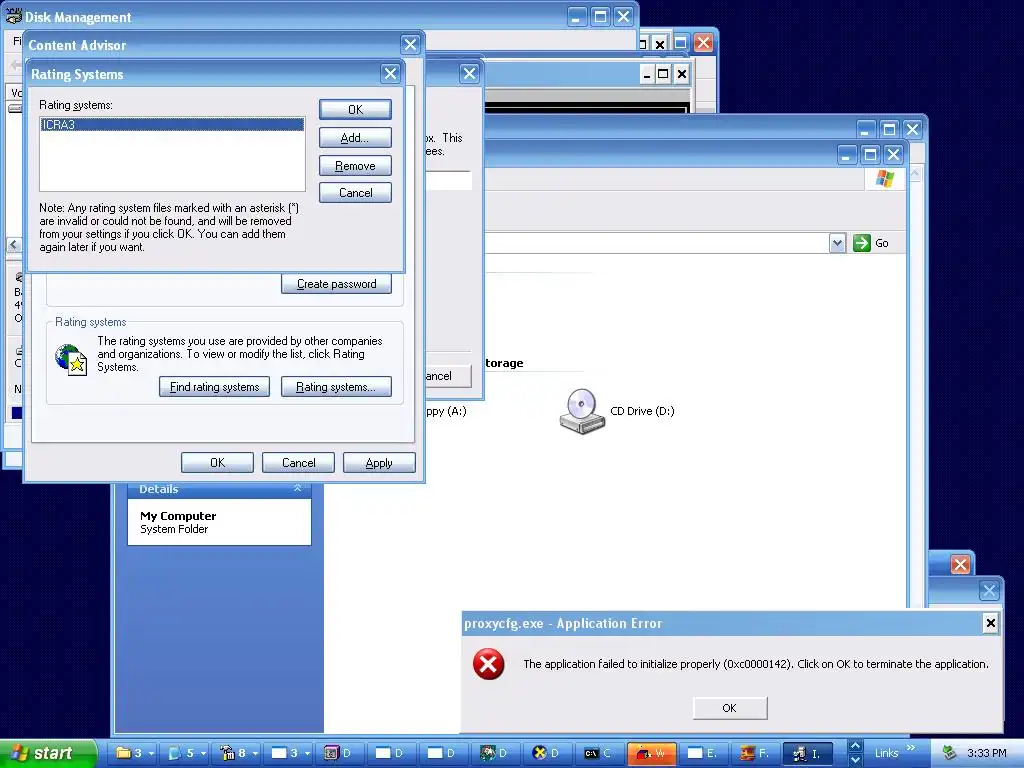
Task: Open the folder group with 3 windows on taskbar
Action: coord(135,753)
